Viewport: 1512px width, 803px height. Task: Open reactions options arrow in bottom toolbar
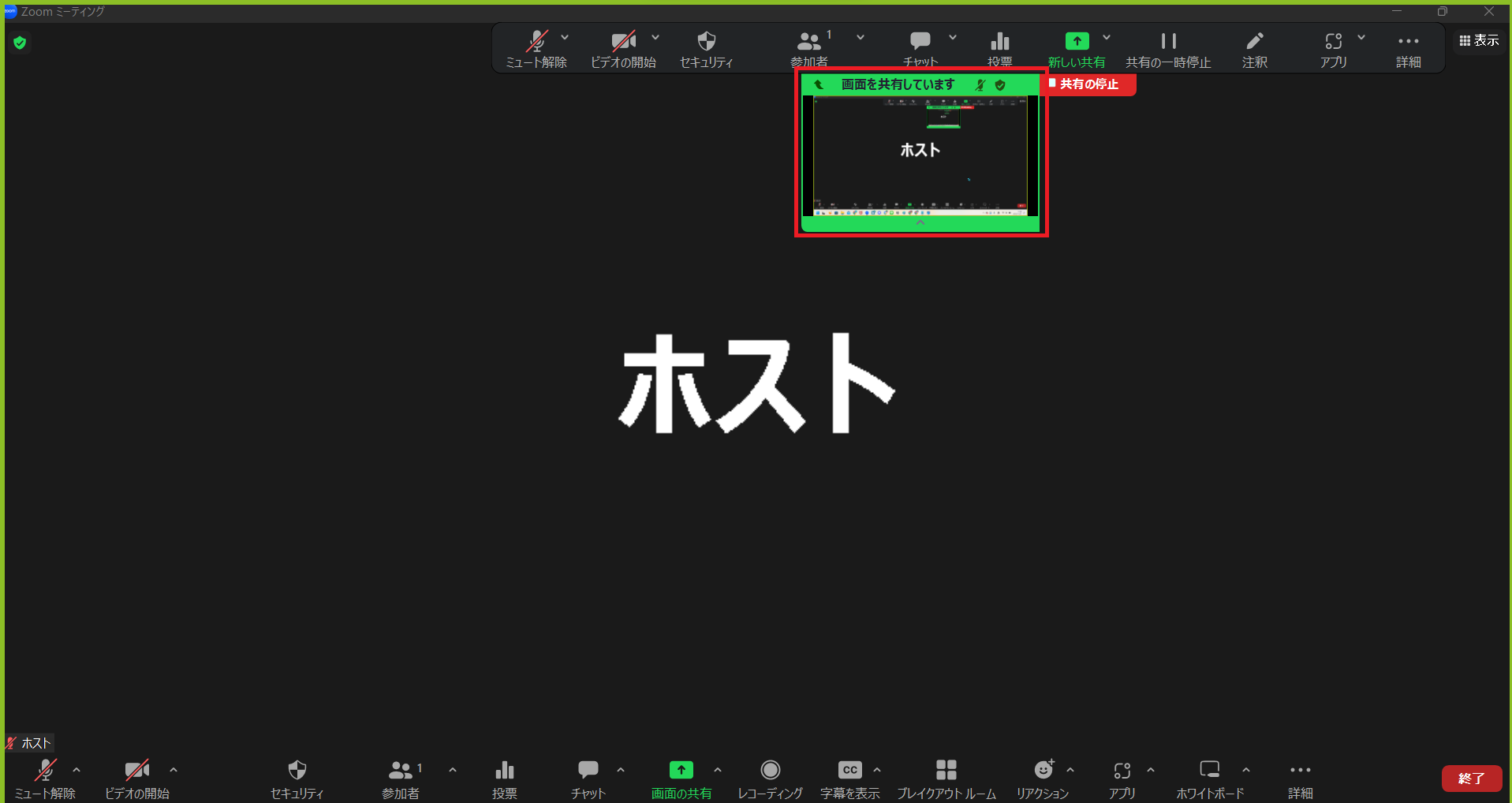(1070, 770)
